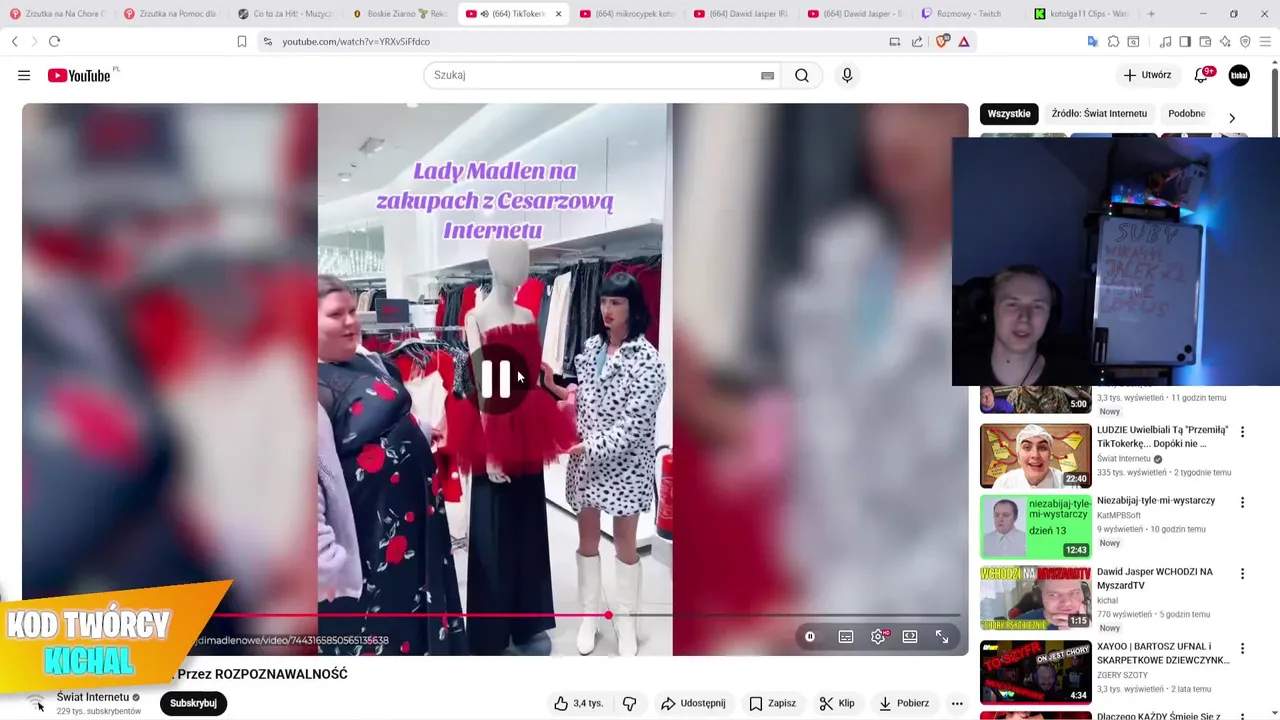The width and height of the screenshot is (1280, 720).
Task: Open the Leo AI sparkle icon
Action: coord(1225,42)
